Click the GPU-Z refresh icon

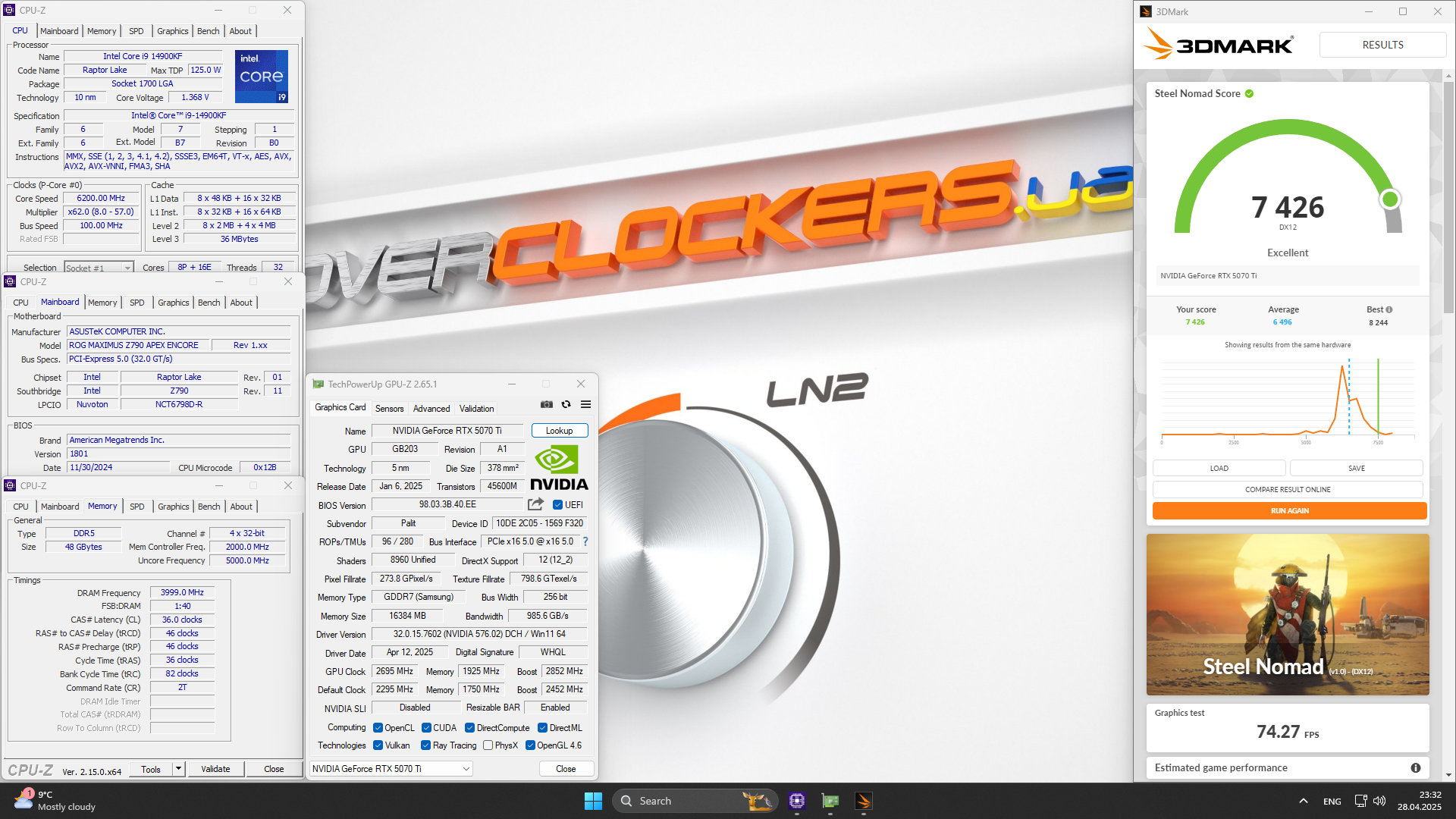[566, 405]
